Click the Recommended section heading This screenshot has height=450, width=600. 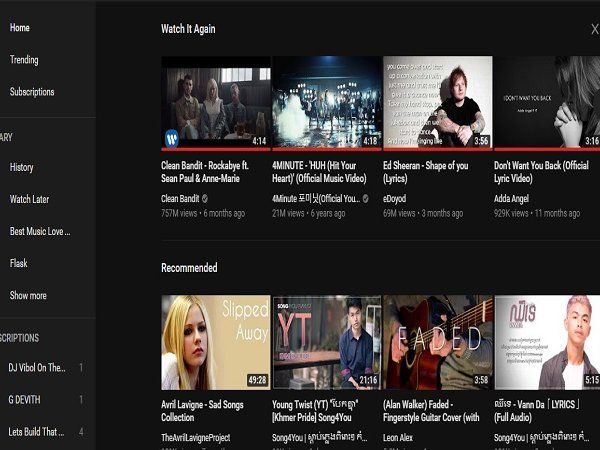coord(189,268)
